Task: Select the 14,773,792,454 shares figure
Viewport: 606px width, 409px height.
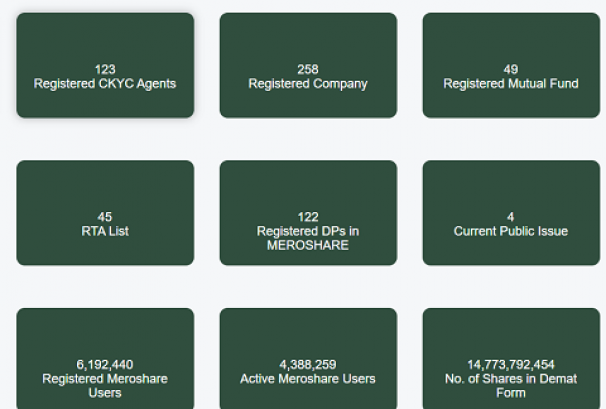Action: [x=511, y=364]
